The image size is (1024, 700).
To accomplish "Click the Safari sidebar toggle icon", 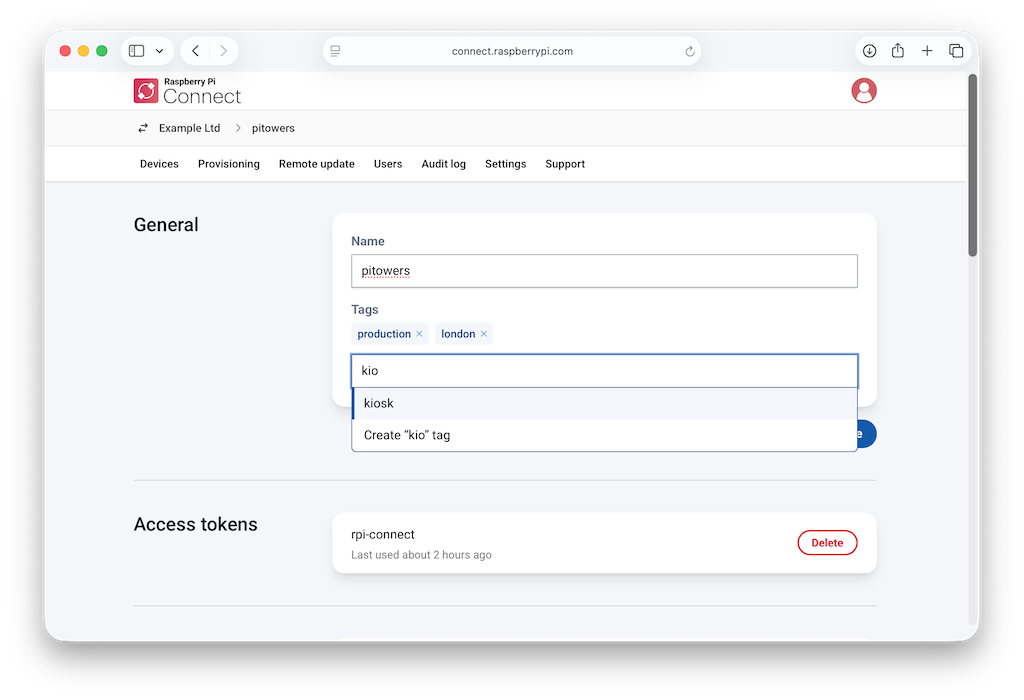I will [x=136, y=51].
